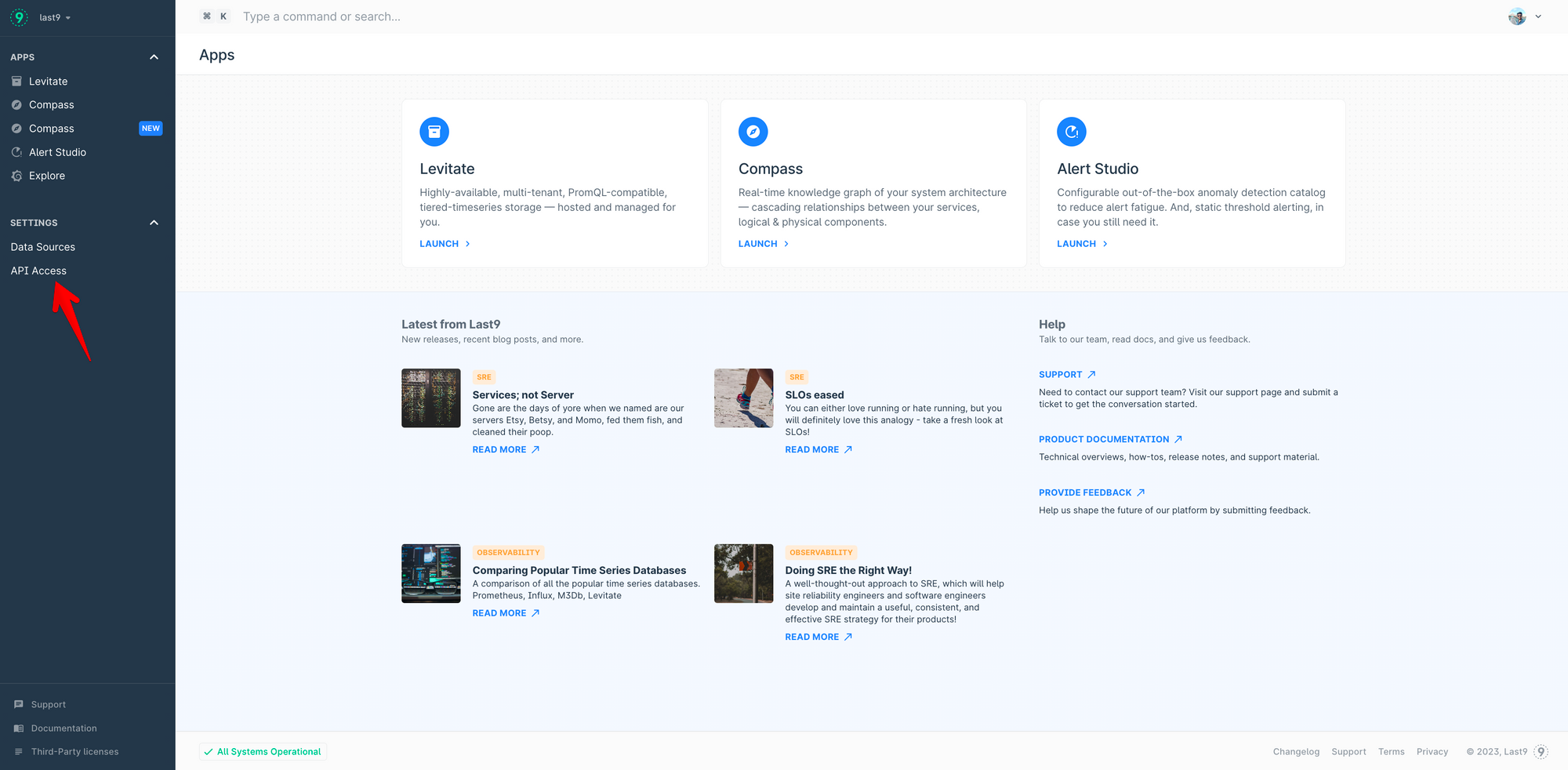The width and height of the screenshot is (1568, 770).
Task: Open the Doing SRE the Right Way thumbnail
Action: [744, 574]
